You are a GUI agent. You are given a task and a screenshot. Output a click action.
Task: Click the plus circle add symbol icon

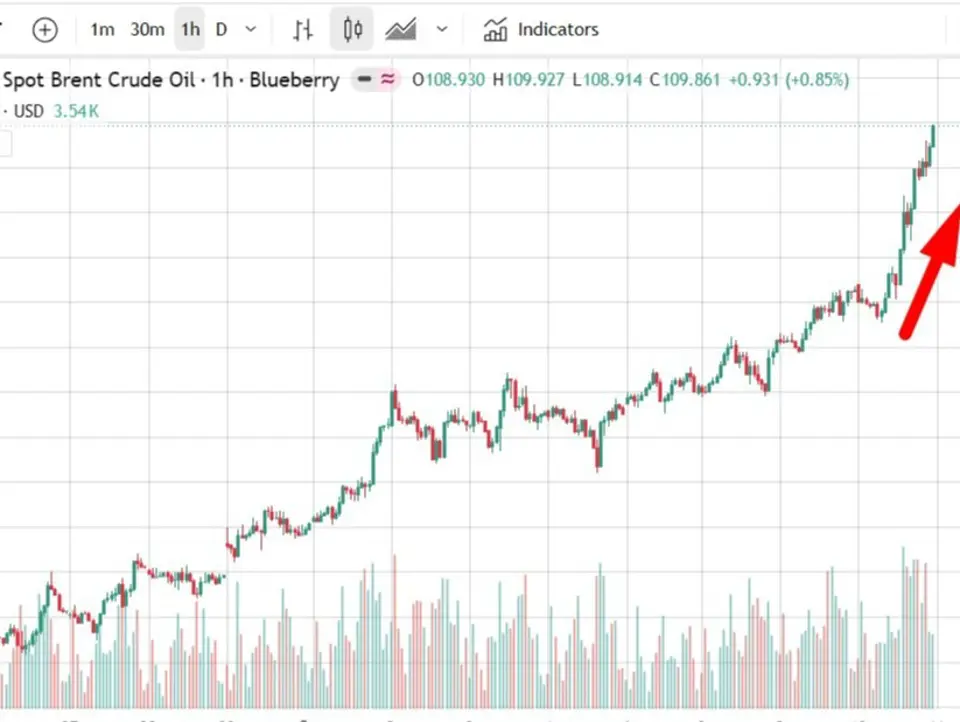[45, 29]
